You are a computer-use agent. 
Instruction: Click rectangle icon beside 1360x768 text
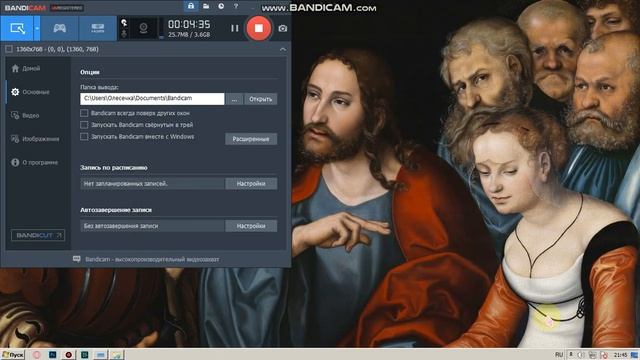9,49
